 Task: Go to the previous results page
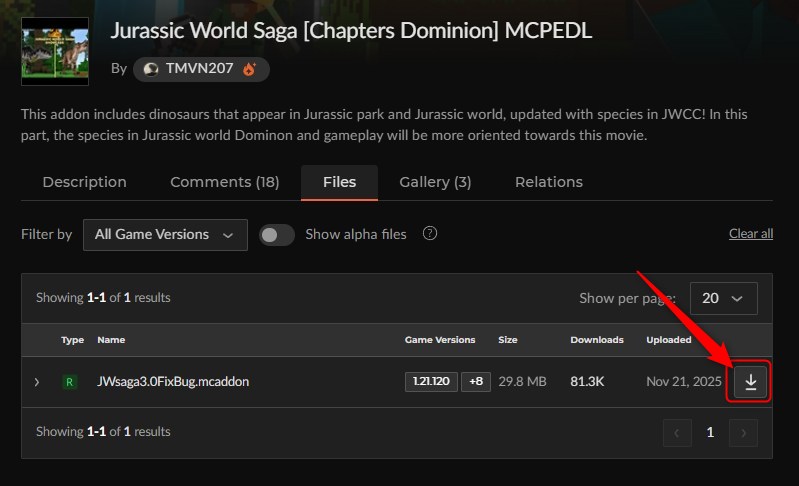point(677,433)
